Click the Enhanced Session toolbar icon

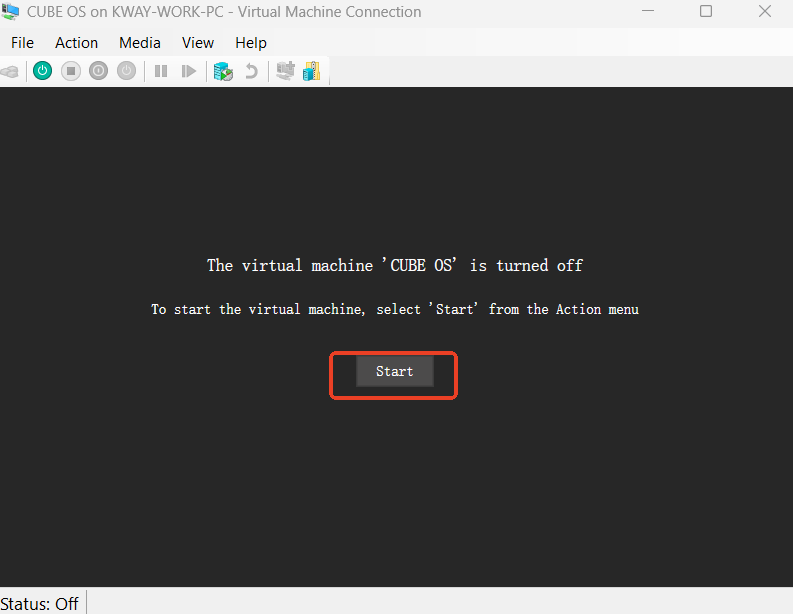285,71
